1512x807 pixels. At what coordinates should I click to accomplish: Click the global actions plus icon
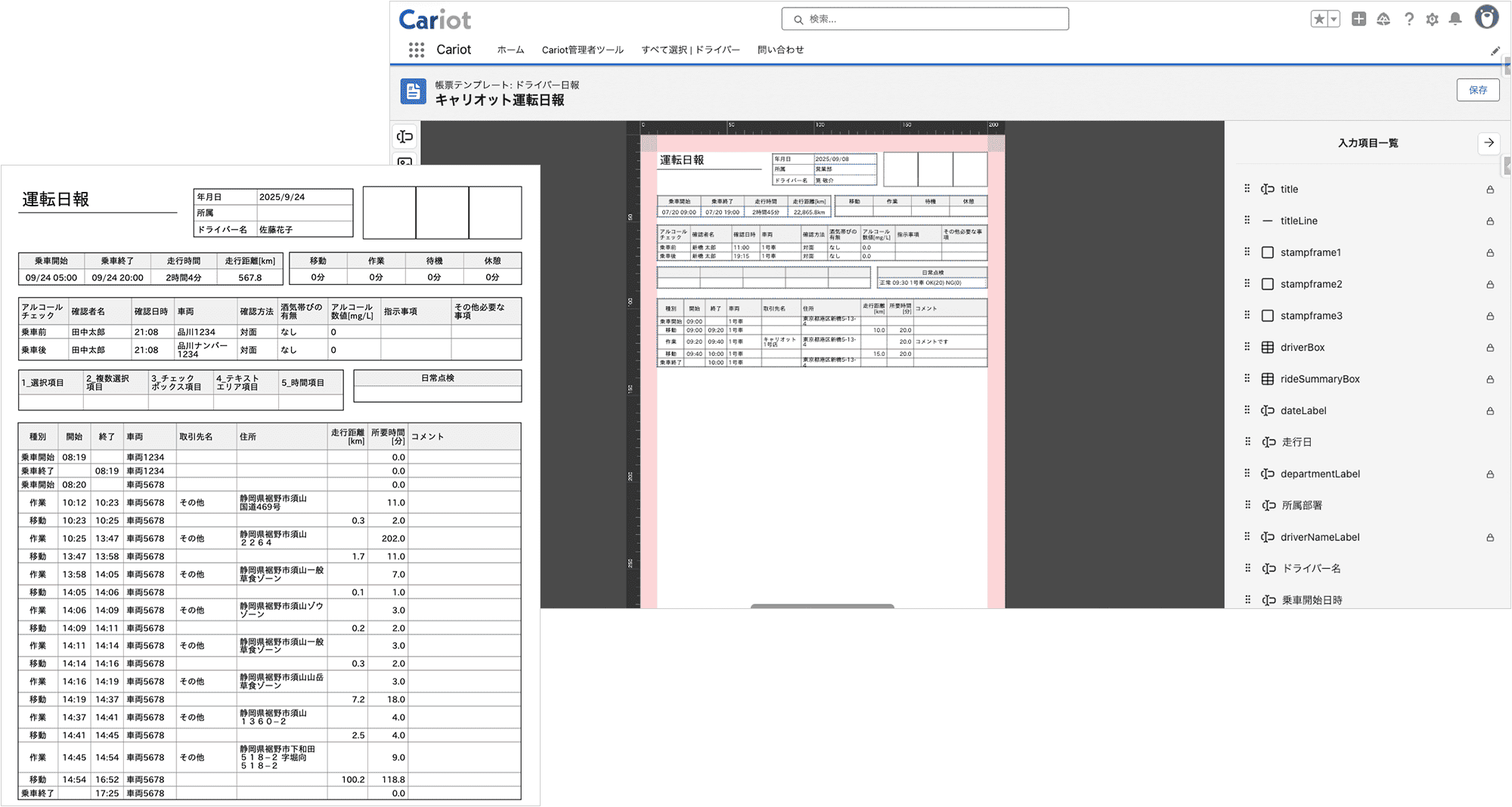click(1359, 20)
